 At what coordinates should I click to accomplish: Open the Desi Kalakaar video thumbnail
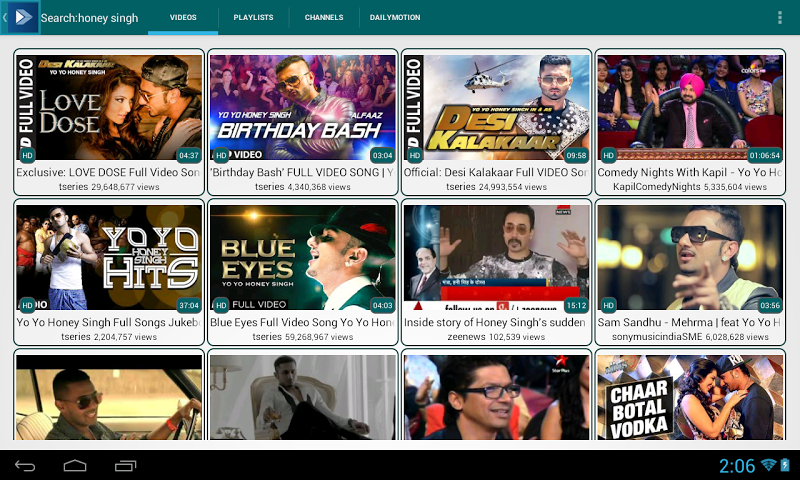pos(496,108)
